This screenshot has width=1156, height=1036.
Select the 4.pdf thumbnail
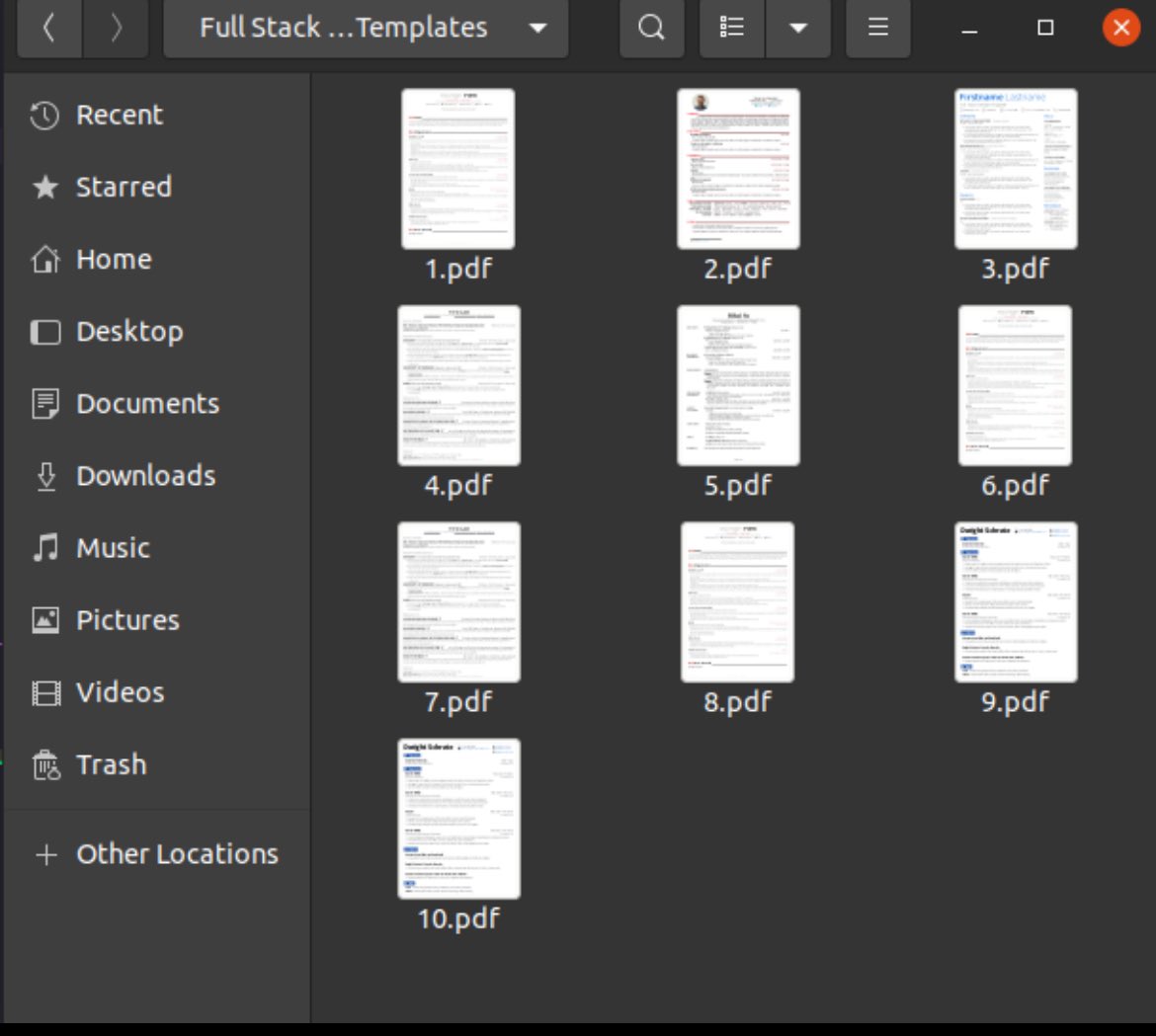pos(458,385)
